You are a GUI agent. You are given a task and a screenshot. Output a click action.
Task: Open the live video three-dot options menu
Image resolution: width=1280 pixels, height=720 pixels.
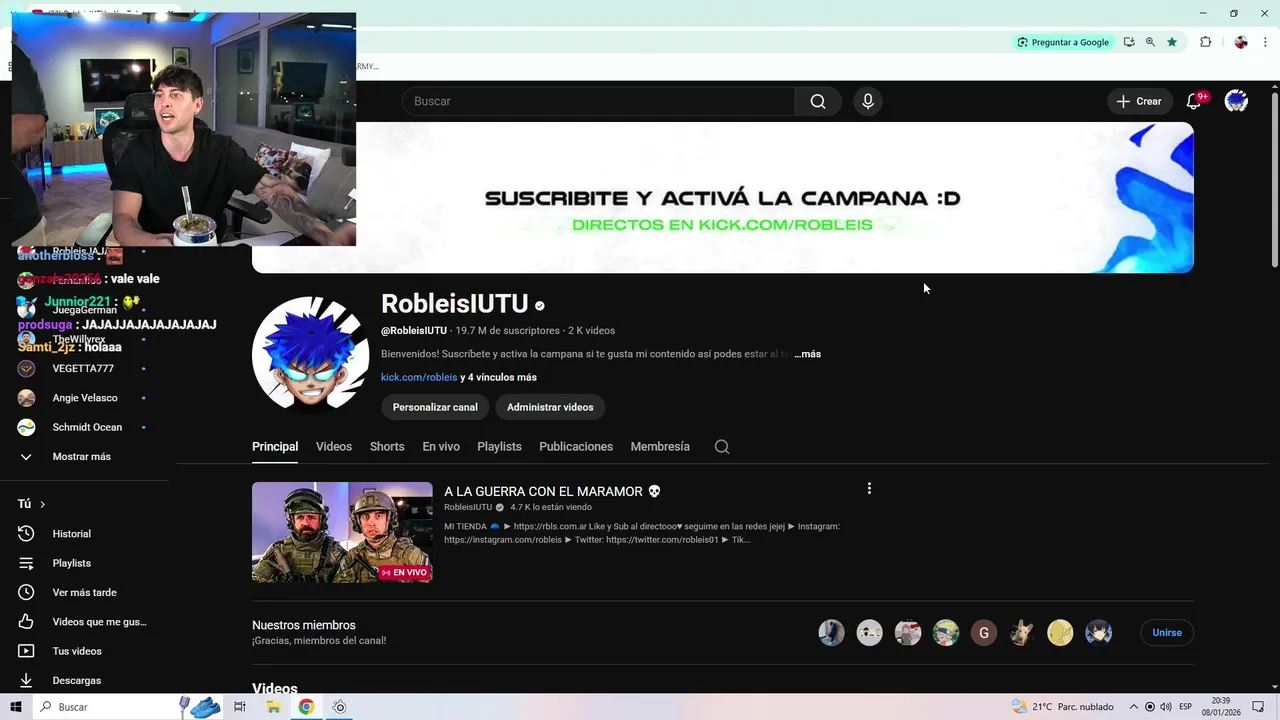pyautogui.click(x=869, y=488)
